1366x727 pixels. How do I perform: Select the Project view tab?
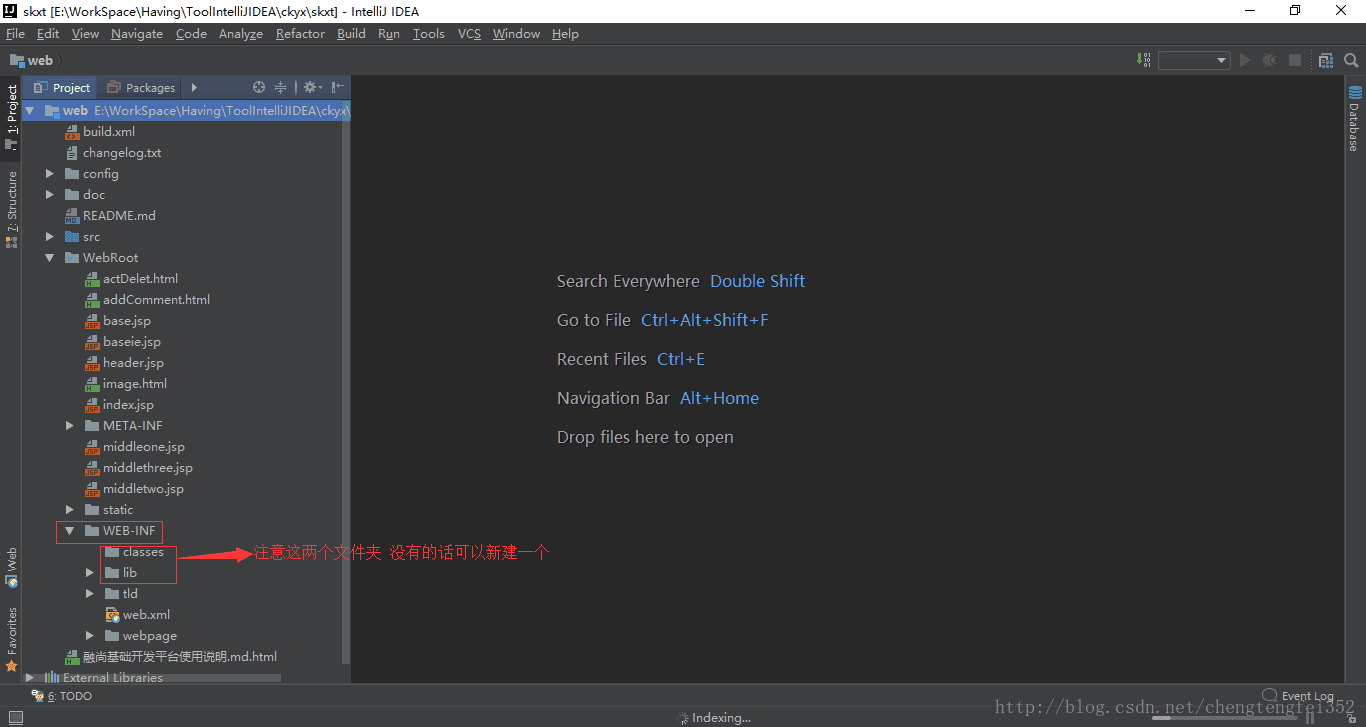(61, 87)
